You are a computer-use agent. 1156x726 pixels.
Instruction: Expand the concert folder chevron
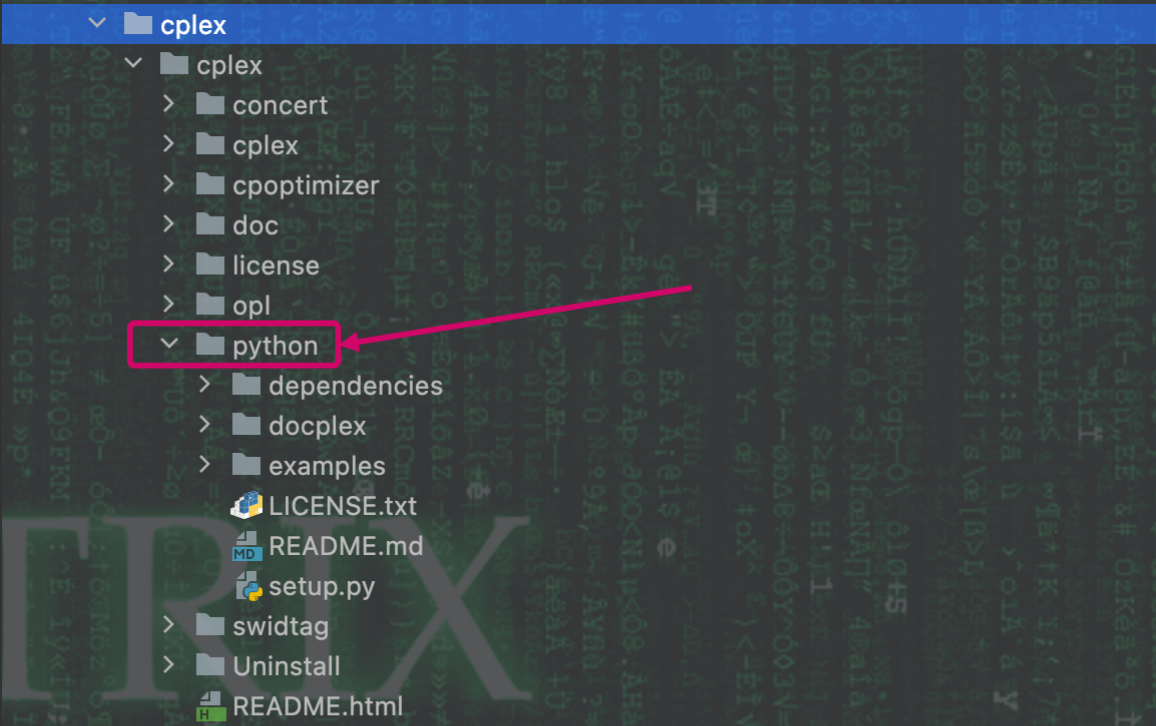(x=169, y=104)
